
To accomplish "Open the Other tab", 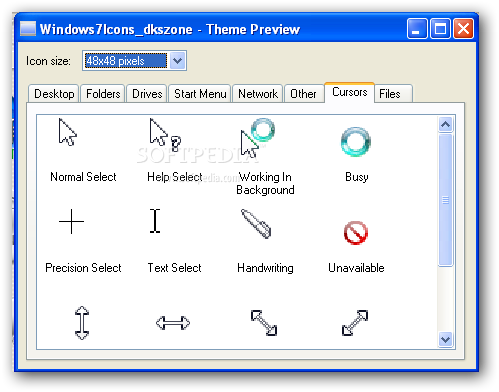I will pyautogui.click(x=303, y=94).
